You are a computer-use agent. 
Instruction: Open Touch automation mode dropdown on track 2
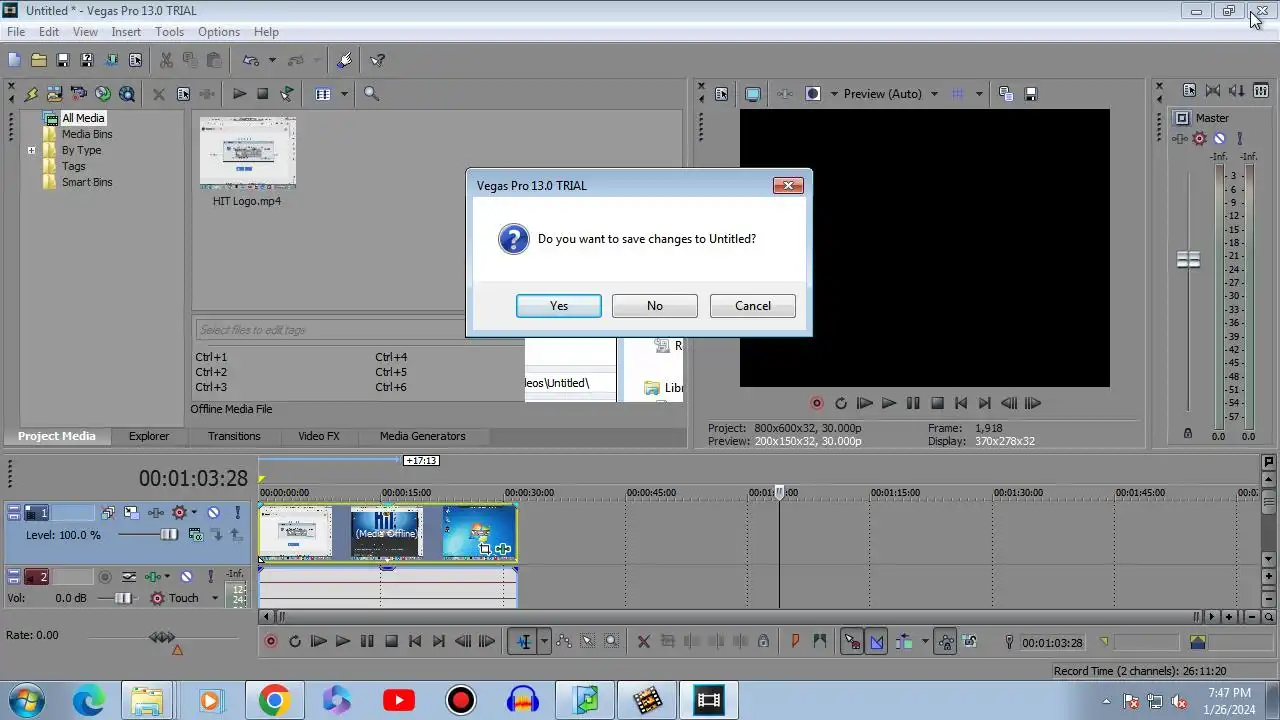tap(214, 598)
